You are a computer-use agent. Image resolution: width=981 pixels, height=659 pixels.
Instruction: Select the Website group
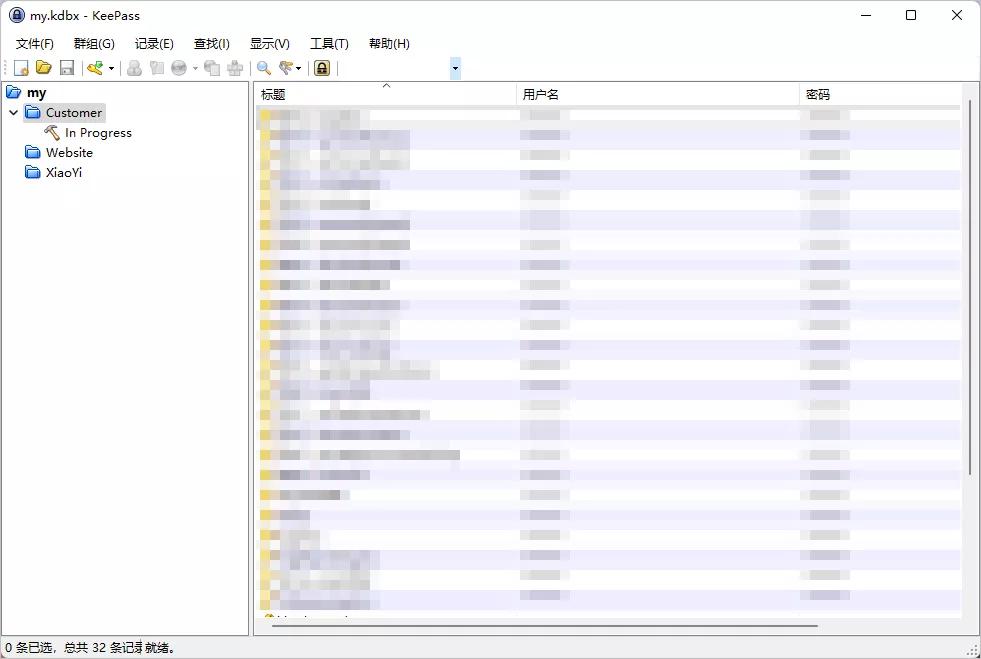(69, 152)
